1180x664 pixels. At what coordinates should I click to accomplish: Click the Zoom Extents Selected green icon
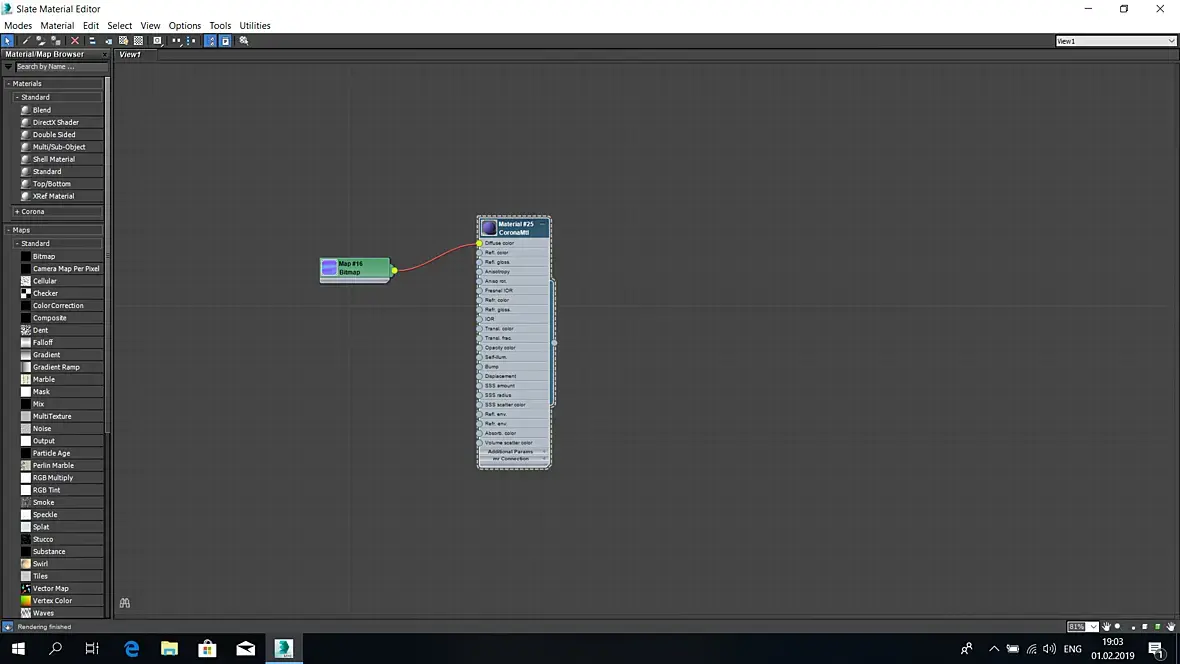pyautogui.click(x=1157, y=626)
